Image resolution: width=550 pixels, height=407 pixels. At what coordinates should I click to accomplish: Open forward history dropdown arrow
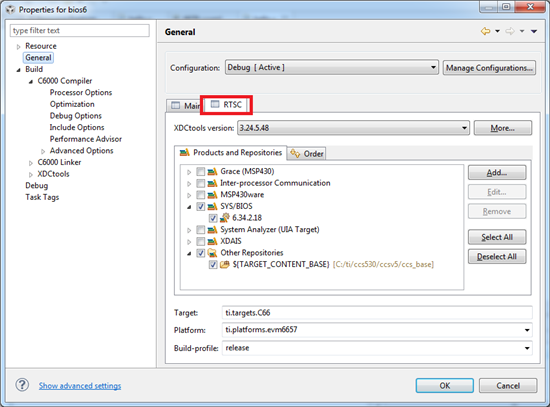point(522,31)
